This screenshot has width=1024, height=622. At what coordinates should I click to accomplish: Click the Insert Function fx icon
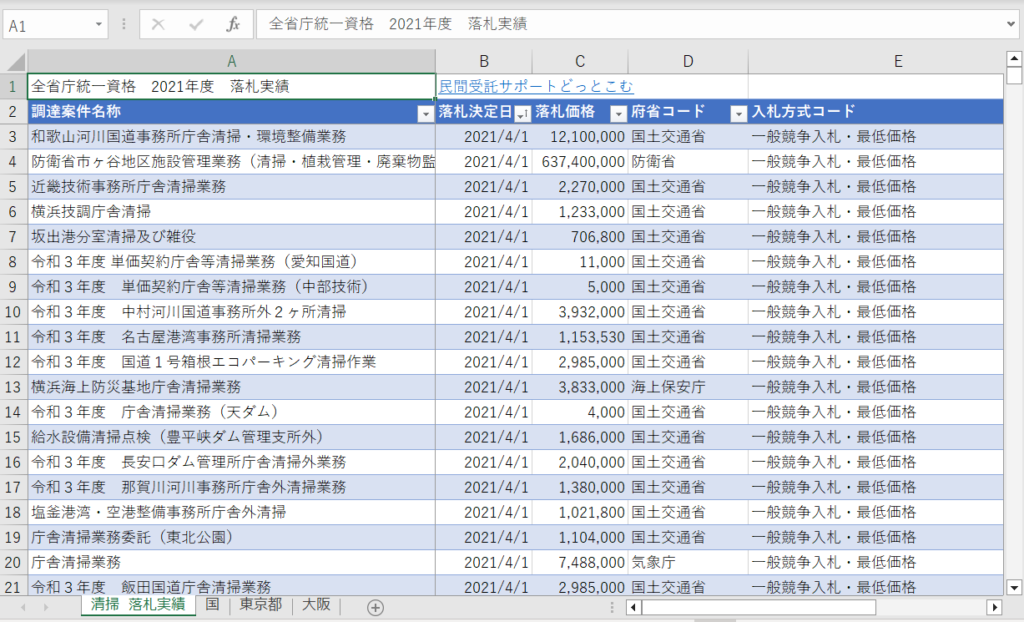[232, 24]
